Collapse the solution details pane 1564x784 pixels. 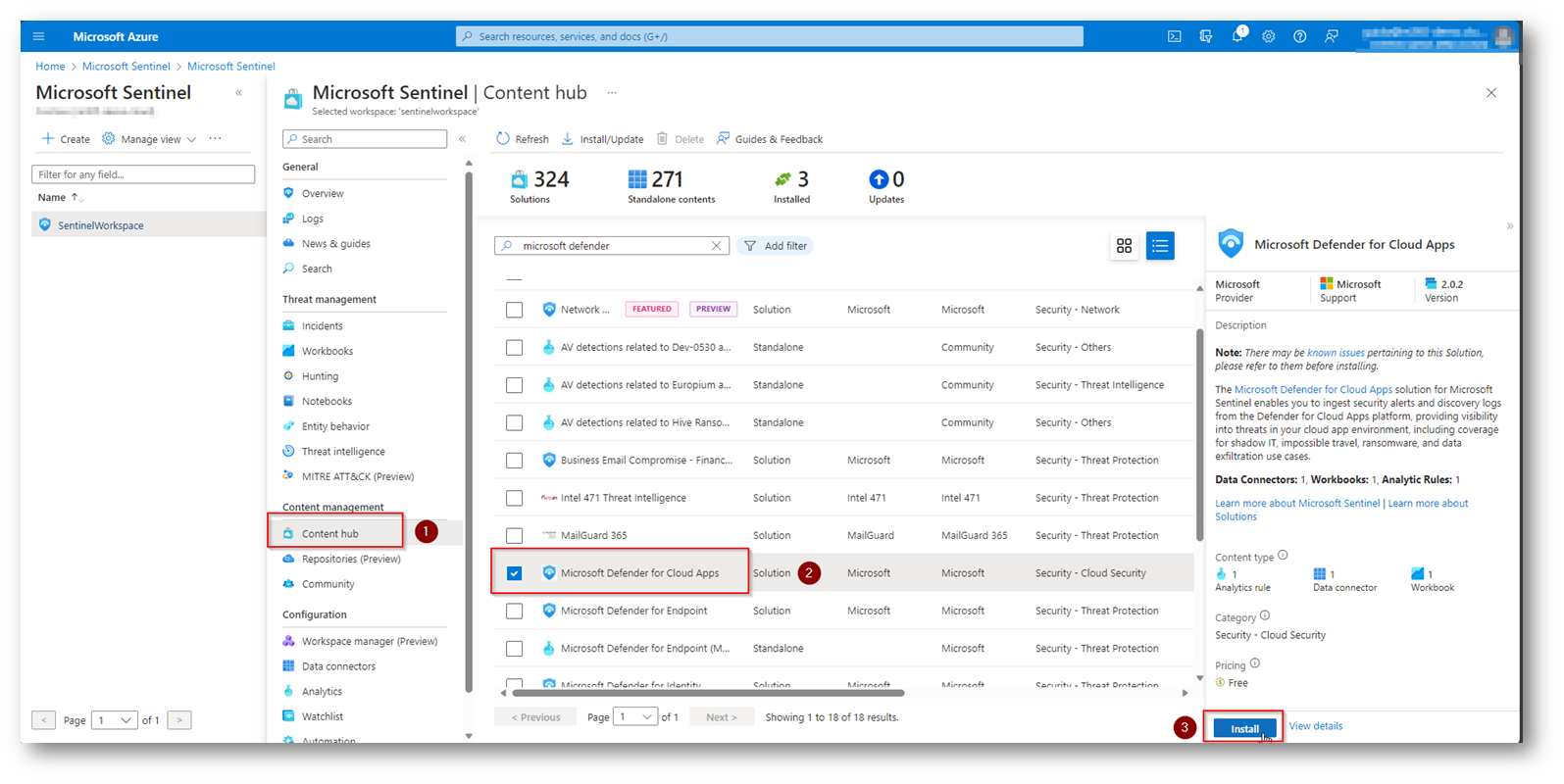[x=1509, y=226]
